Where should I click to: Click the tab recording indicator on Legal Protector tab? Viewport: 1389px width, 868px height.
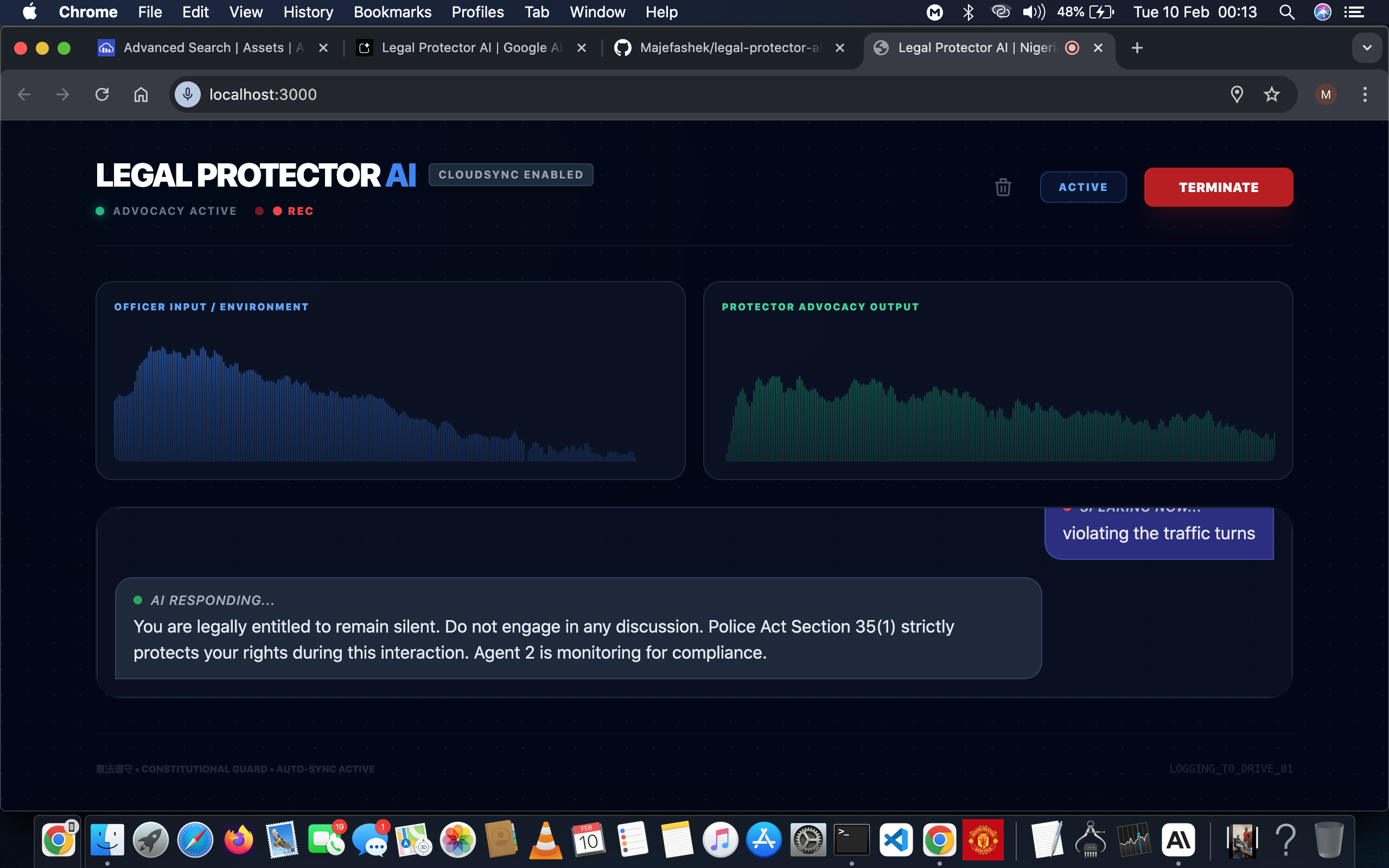pyautogui.click(x=1072, y=48)
